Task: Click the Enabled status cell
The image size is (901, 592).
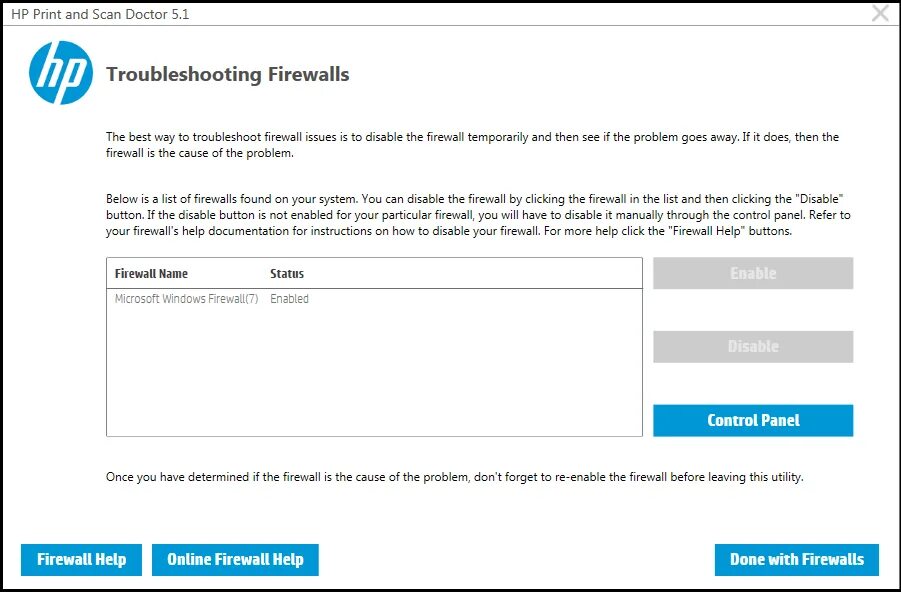Action: click(289, 299)
